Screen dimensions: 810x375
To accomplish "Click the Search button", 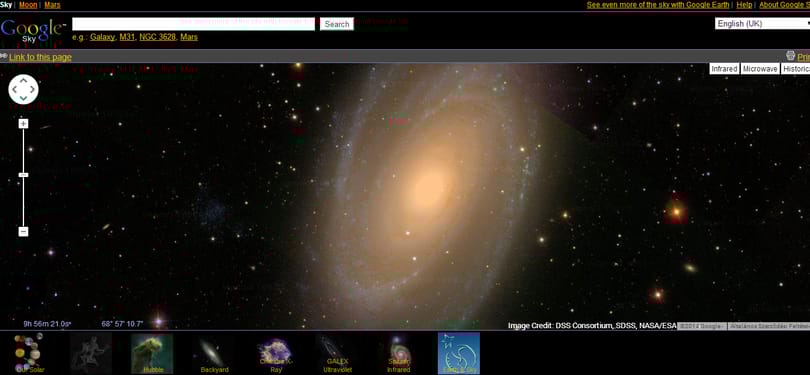I will (x=337, y=24).
